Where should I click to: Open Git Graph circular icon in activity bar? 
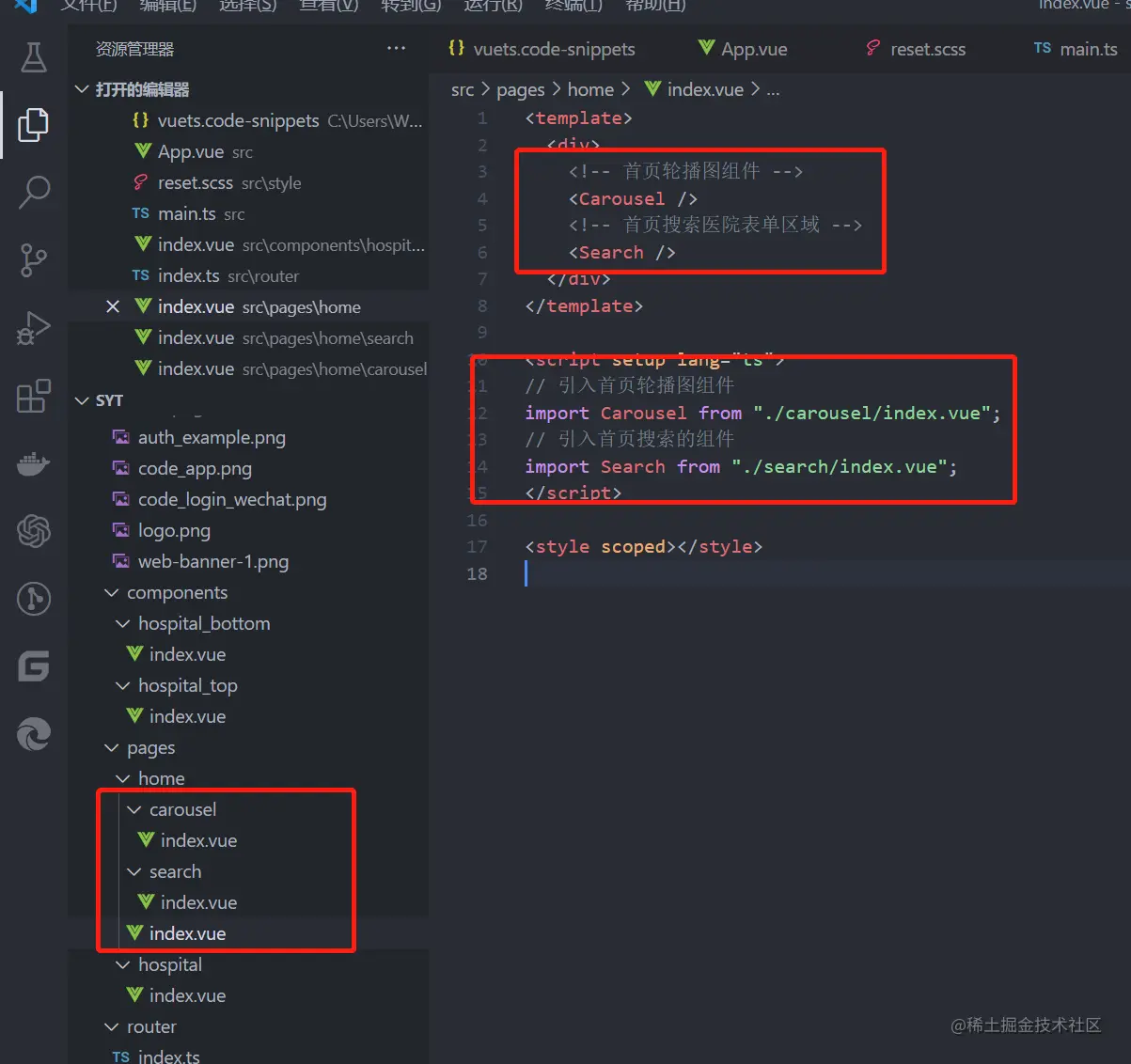click(x=34, y=599)
